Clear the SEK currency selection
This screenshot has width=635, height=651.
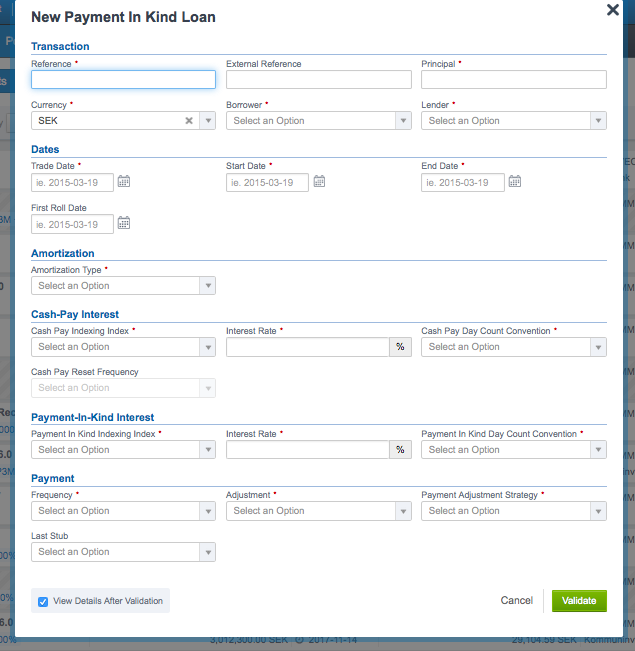pyautogui.click(x=189, y=121)
